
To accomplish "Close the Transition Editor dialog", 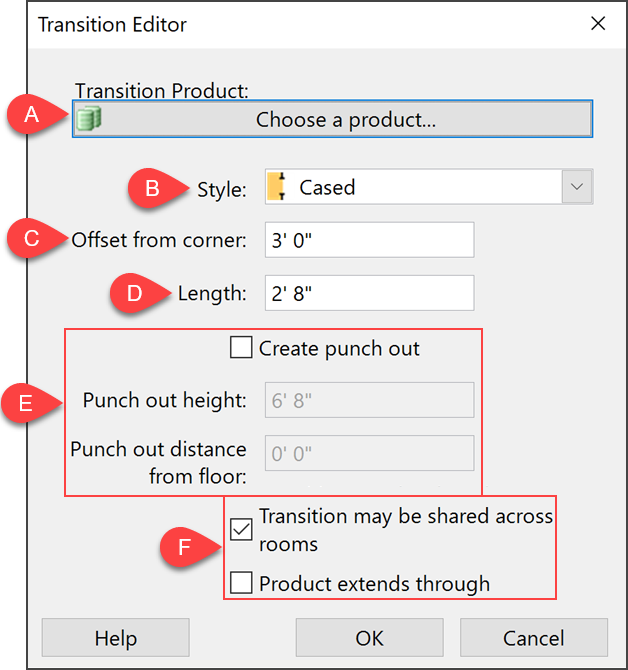I will point(598,24).
